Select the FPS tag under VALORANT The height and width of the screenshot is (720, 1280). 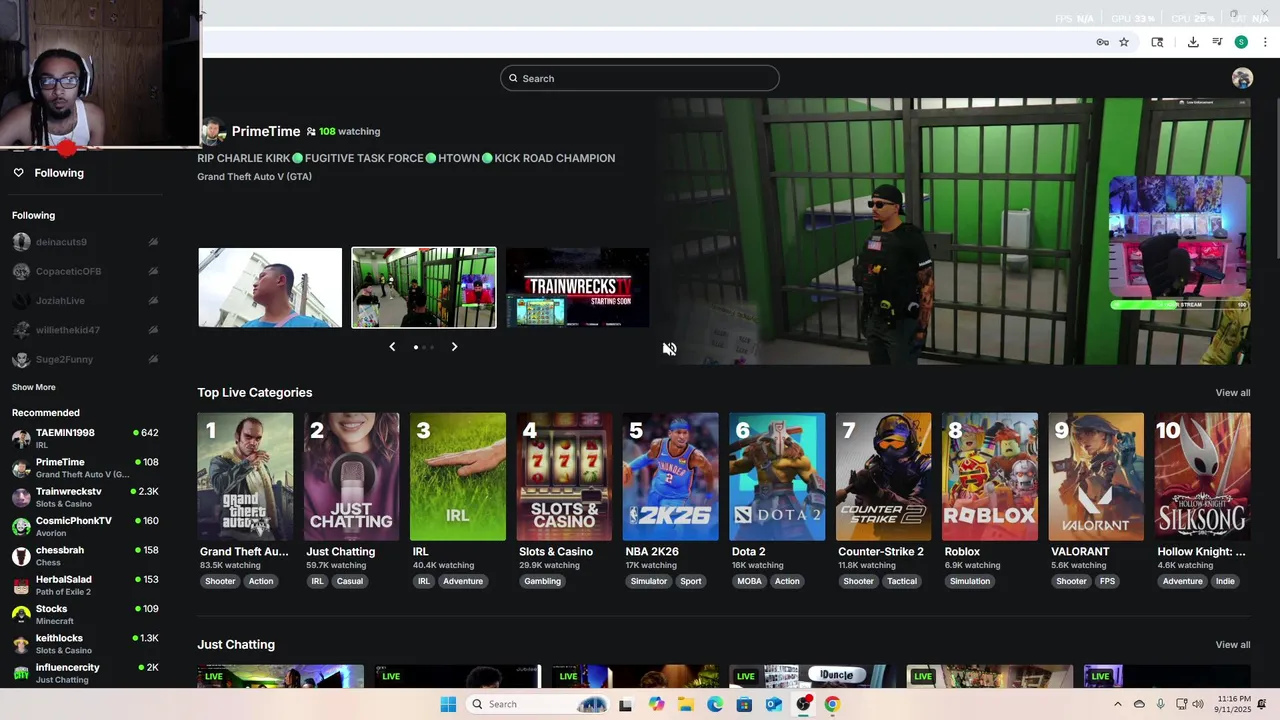[x=1107, y=581]
